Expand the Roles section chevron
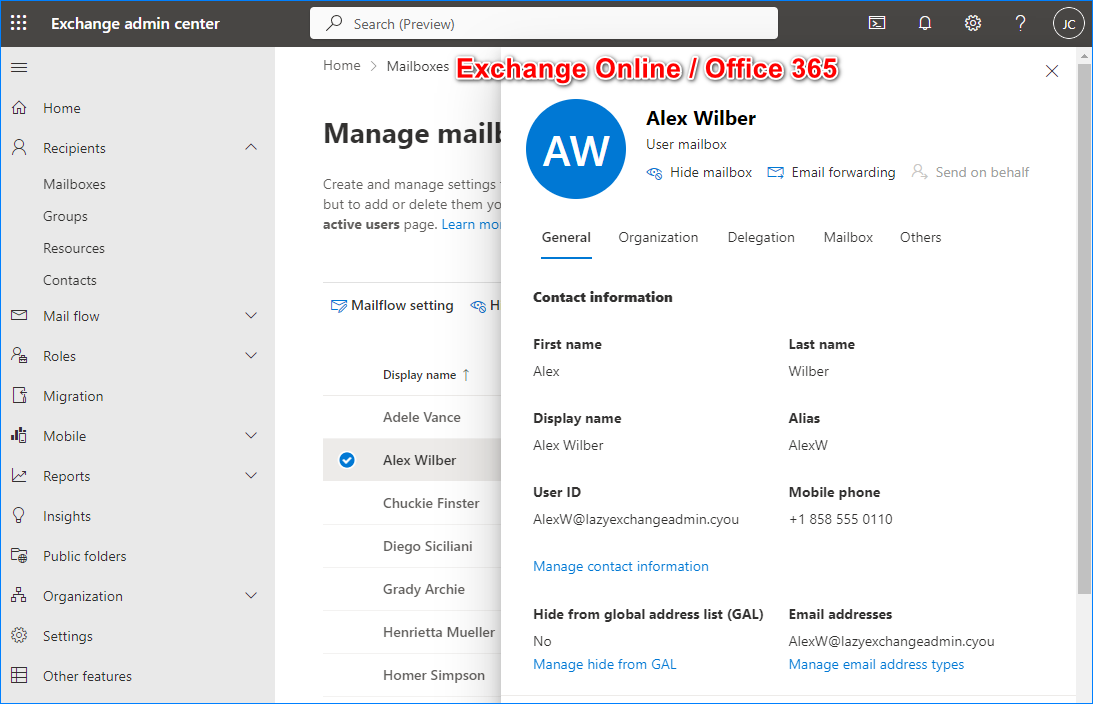The height and width of the screenshot is (704, 1093). 251,355
